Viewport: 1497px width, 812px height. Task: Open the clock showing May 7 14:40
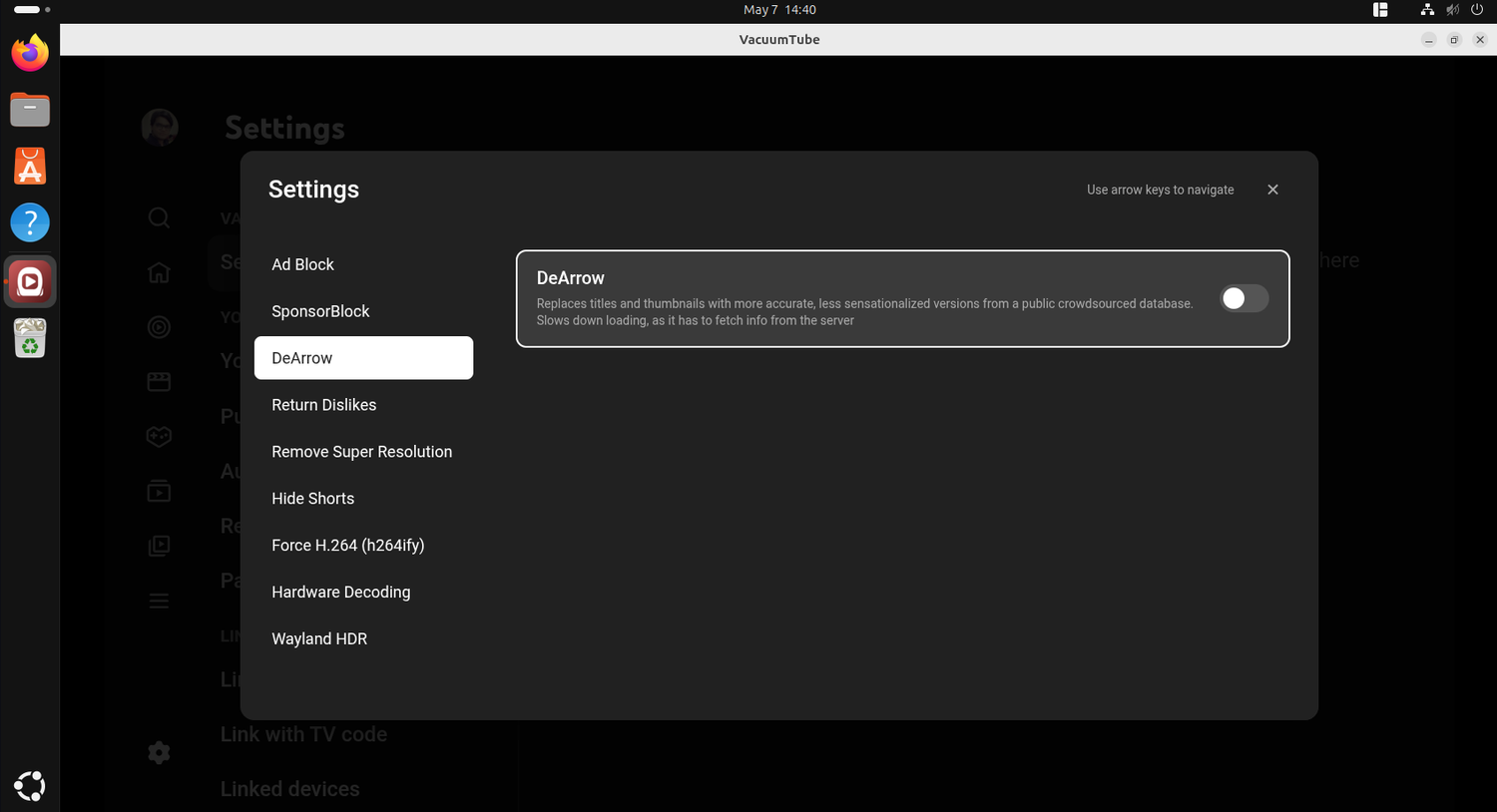[x=779, y=10]
